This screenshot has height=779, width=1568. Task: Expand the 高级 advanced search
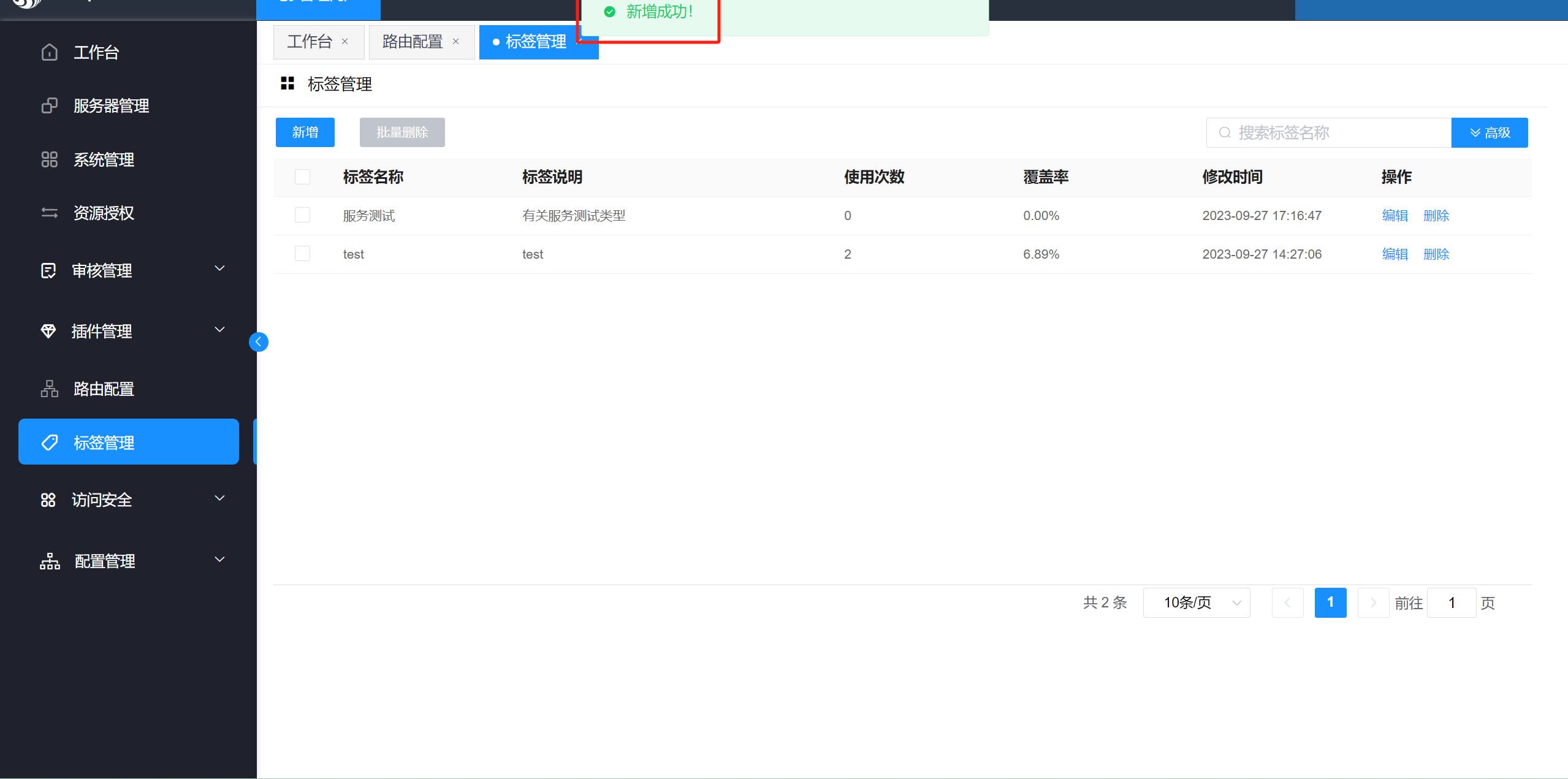(x=1490, y=132)
